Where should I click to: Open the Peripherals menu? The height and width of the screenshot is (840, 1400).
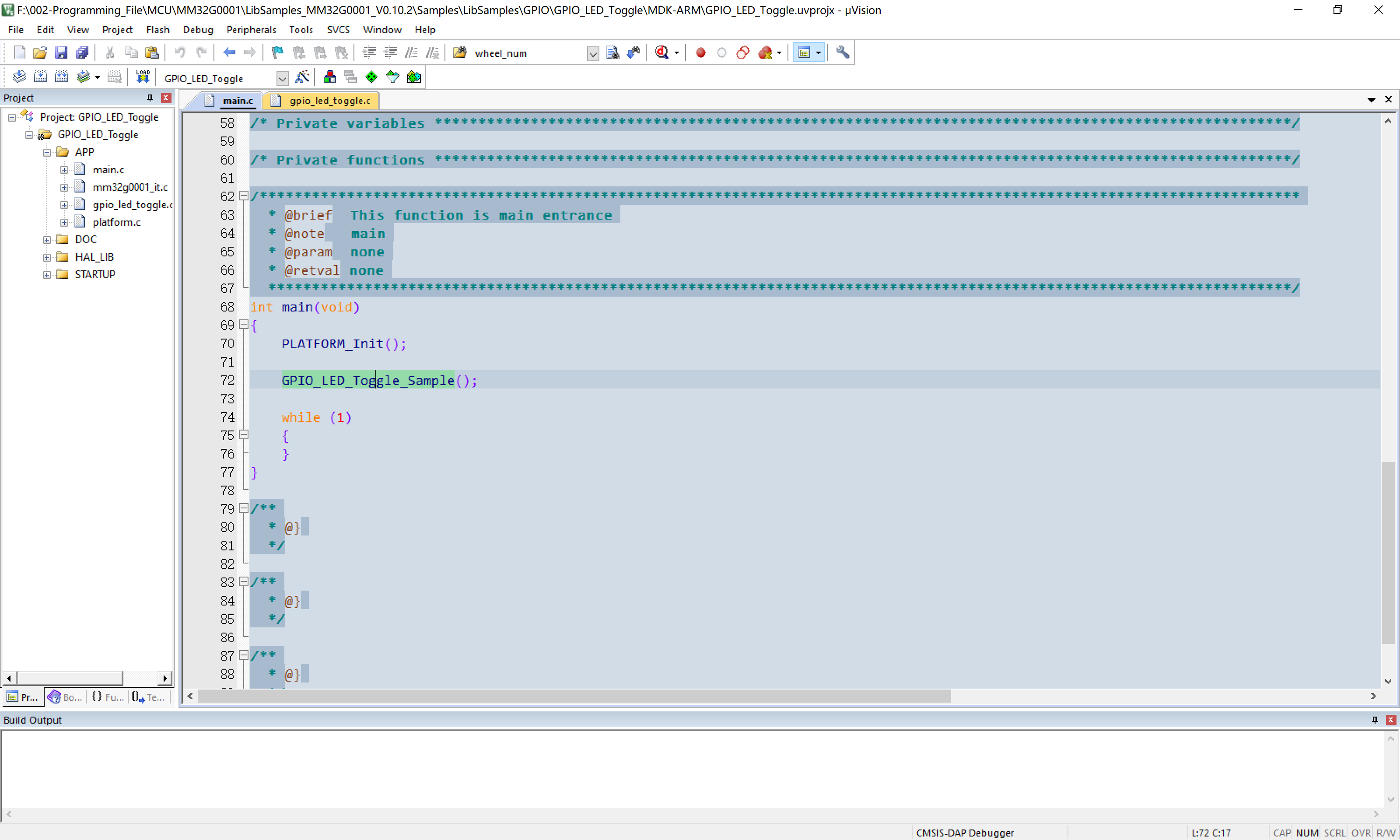251,29
